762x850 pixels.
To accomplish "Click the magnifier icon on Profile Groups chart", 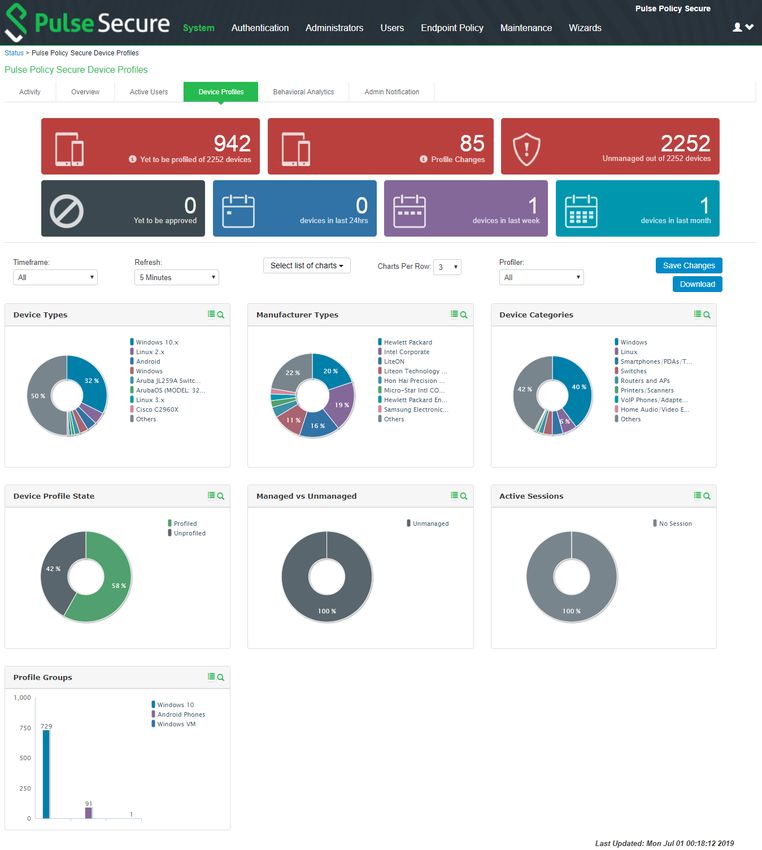I will [221, 677].
